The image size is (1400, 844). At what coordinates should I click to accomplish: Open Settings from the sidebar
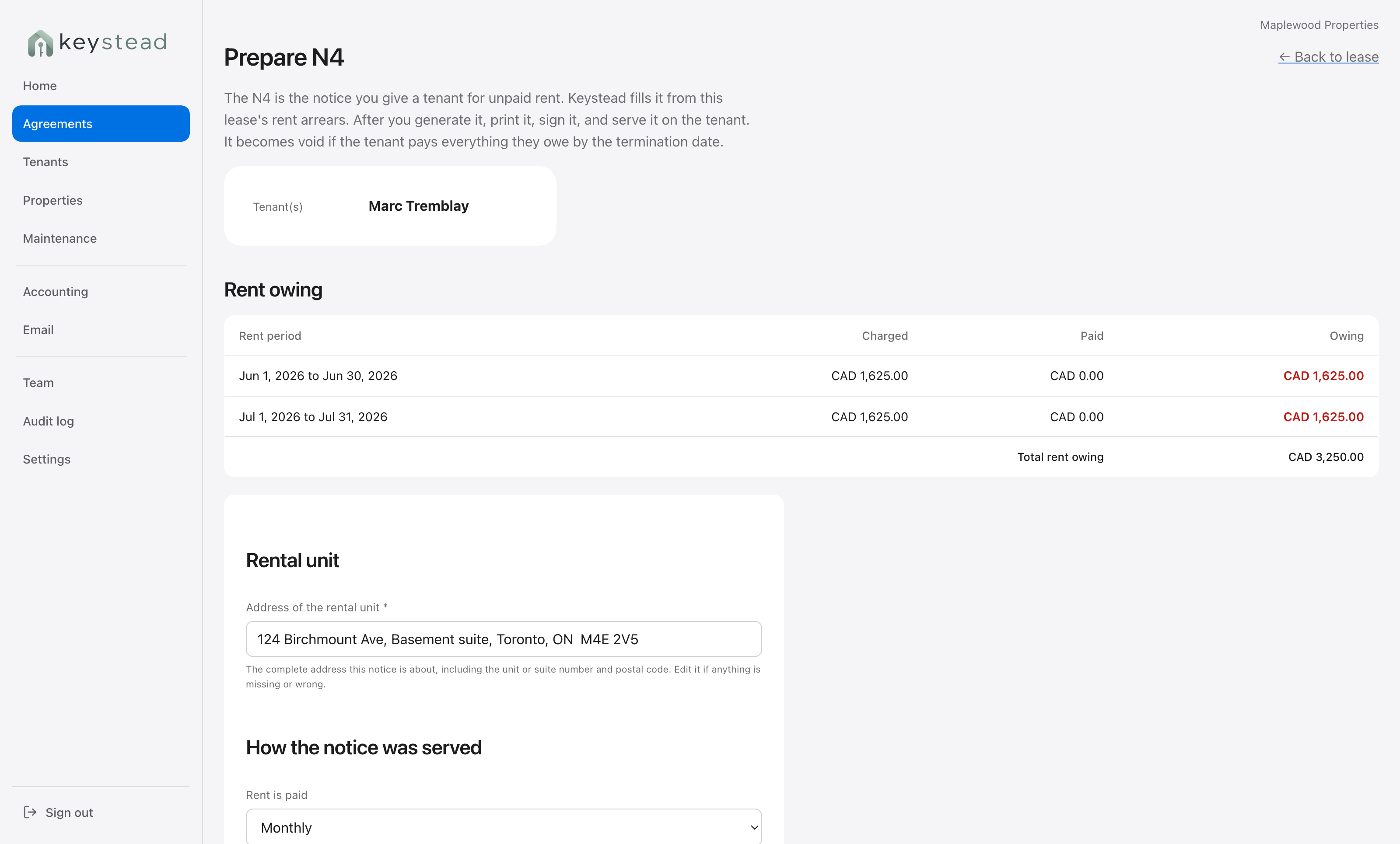(x=101, y=459)
